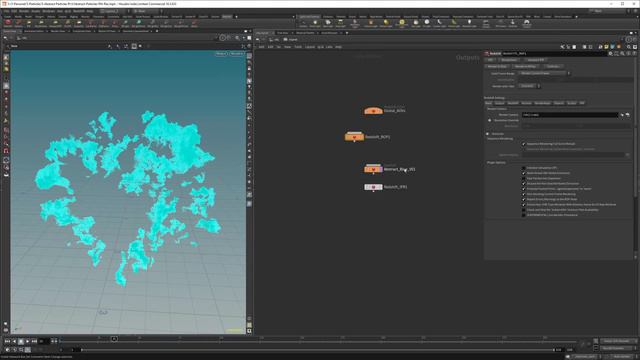640x360 pixels.
Task: Click the playback range slider bar
Action: pos(317,350)
